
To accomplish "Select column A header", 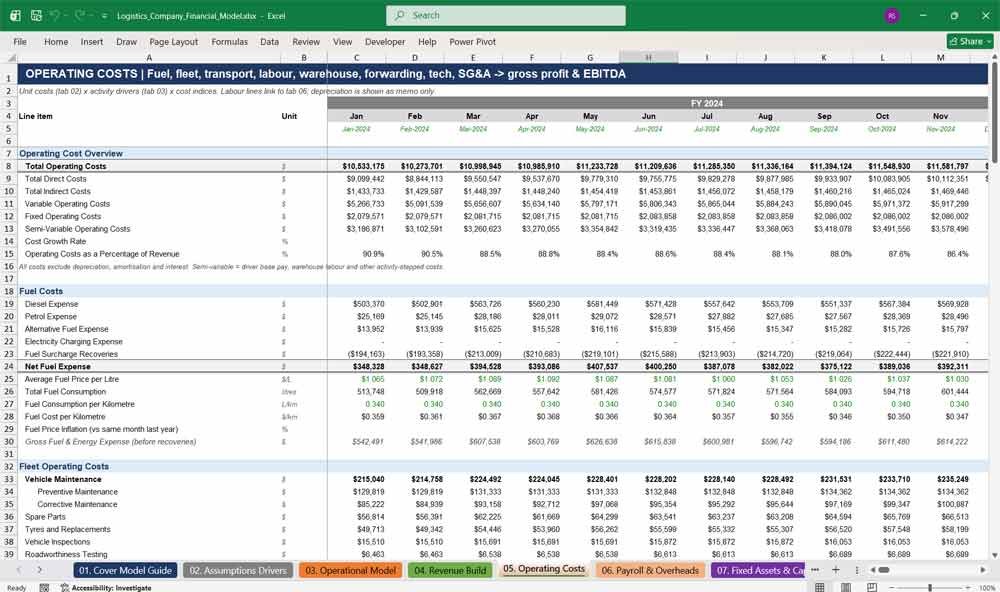I will (150, 57).
